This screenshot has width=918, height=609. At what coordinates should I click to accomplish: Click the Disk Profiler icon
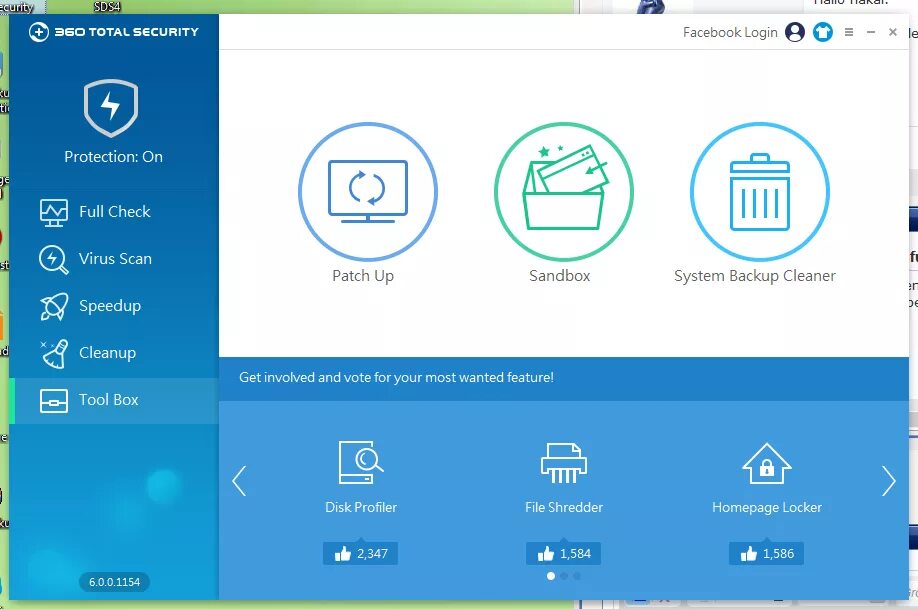[361, 463]
